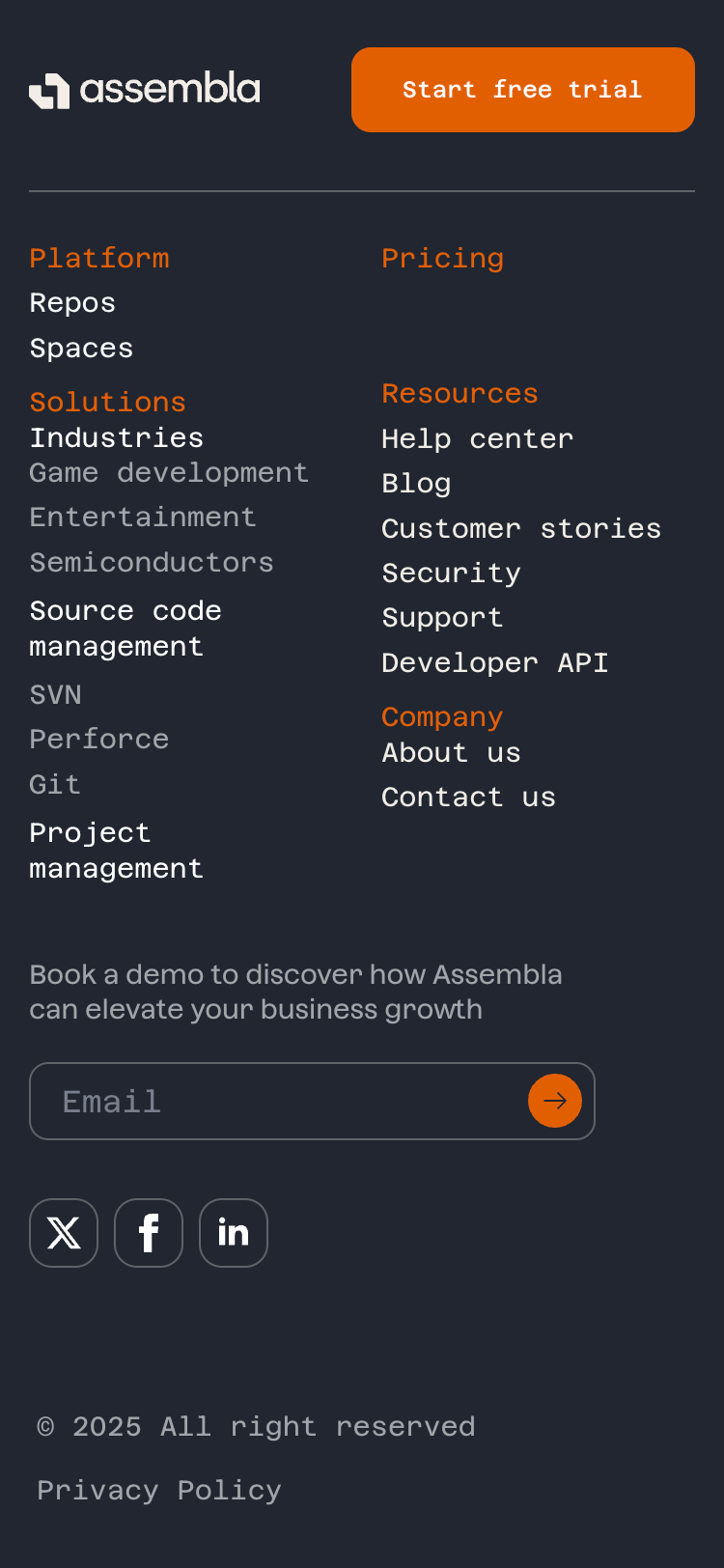Open Assembla's LinkedIn page
Viewport: 724px width, 1568px height.
click(233, 1232)
